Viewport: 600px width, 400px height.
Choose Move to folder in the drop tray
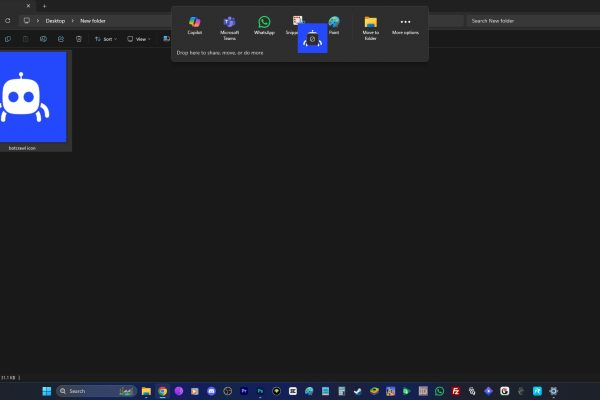coord(370,28)
